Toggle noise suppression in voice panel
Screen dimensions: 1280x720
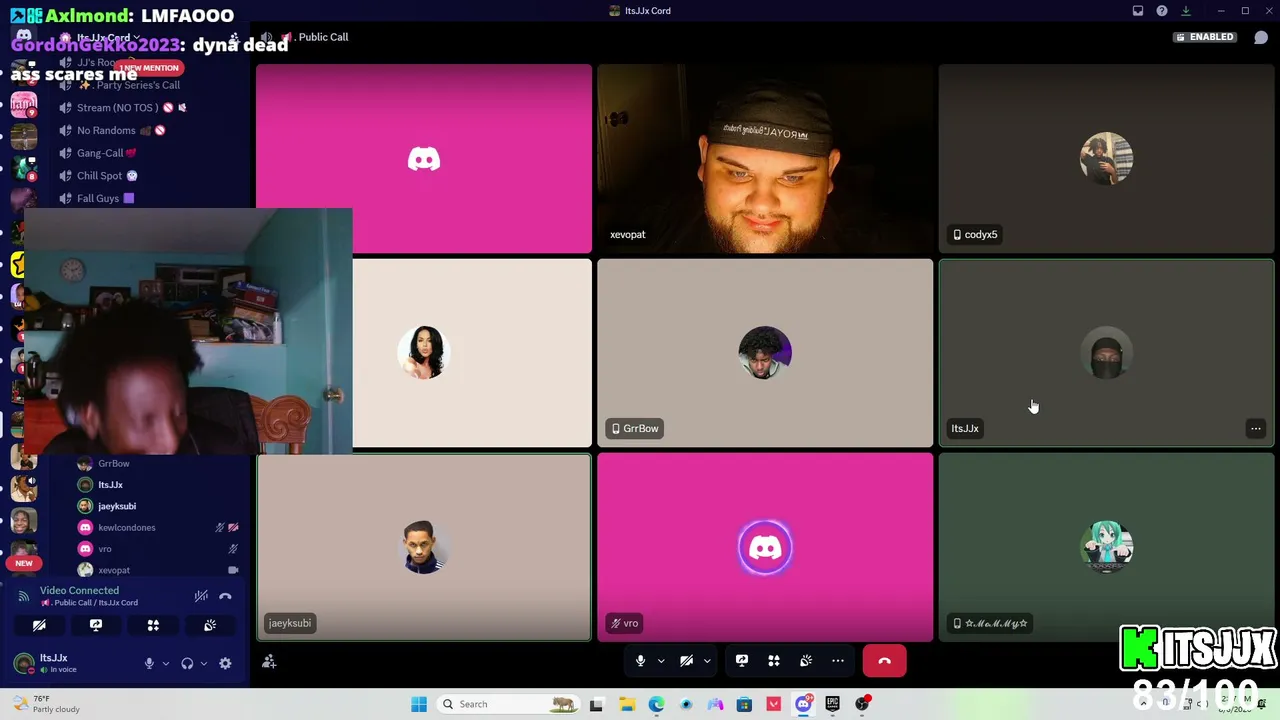(201, 596)
